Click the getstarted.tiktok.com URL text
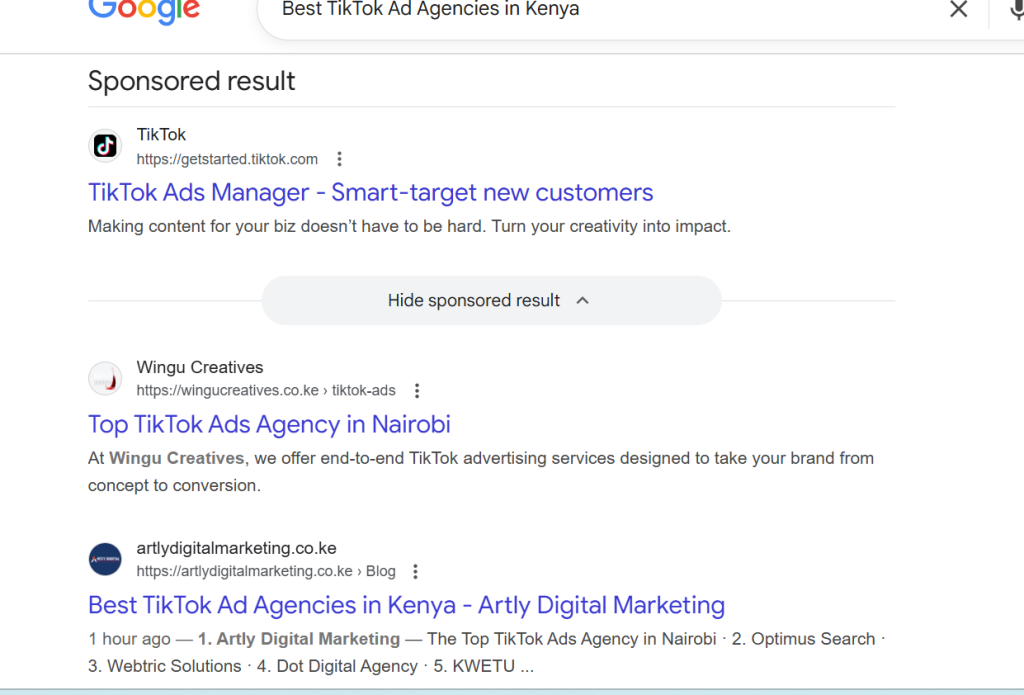This screenshot has width=1024, height=695. click(x=227, y=159)
